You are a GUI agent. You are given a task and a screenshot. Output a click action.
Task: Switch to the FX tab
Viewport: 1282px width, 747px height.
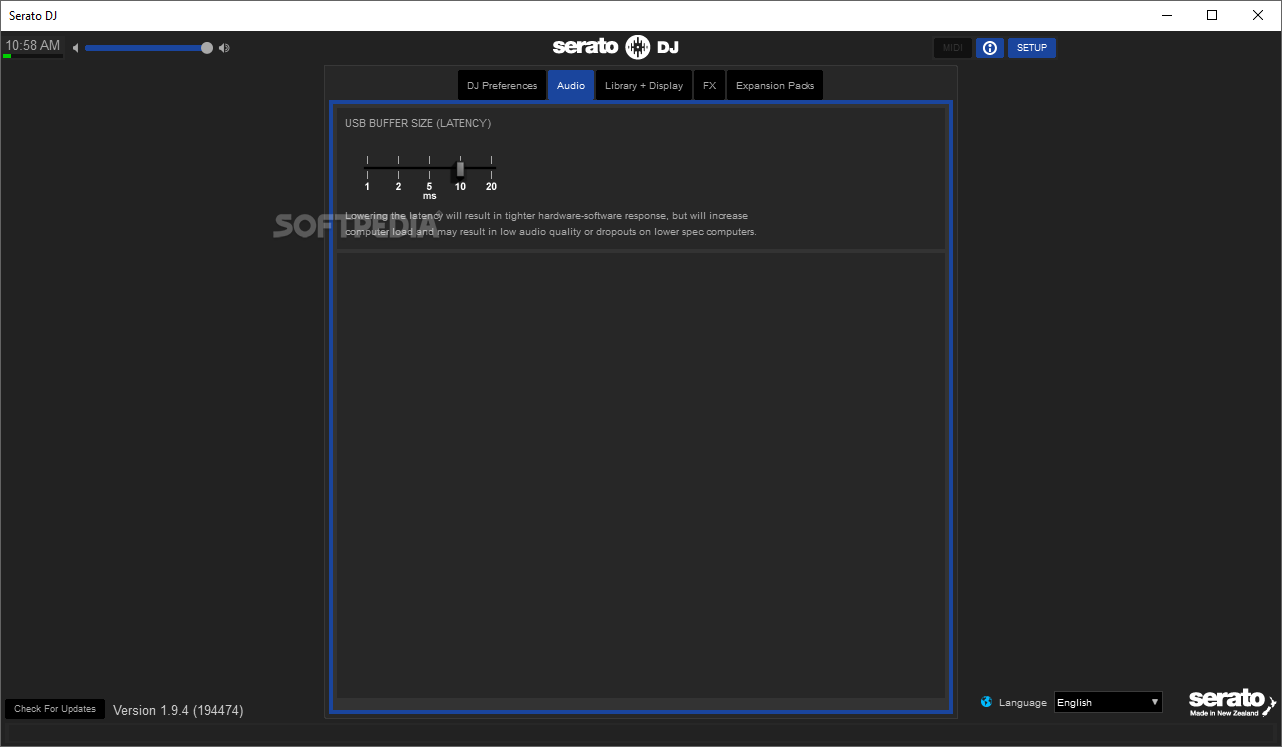tap(709, 86)
